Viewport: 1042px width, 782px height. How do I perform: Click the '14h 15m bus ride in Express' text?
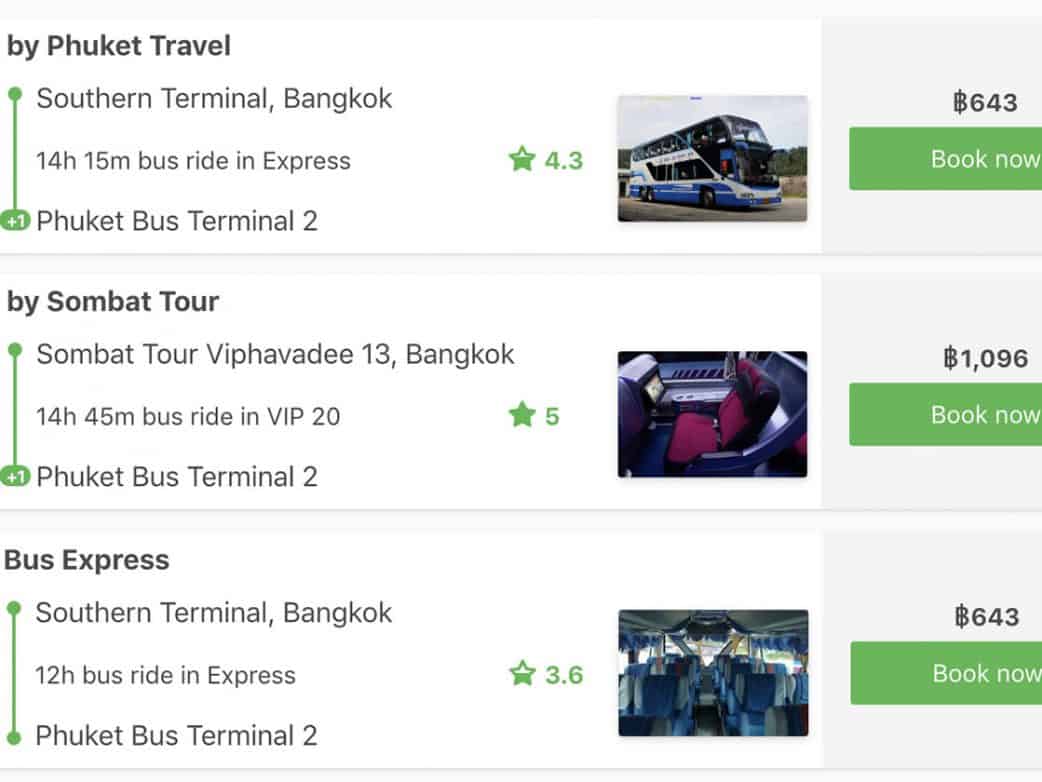tap(193, 161)
